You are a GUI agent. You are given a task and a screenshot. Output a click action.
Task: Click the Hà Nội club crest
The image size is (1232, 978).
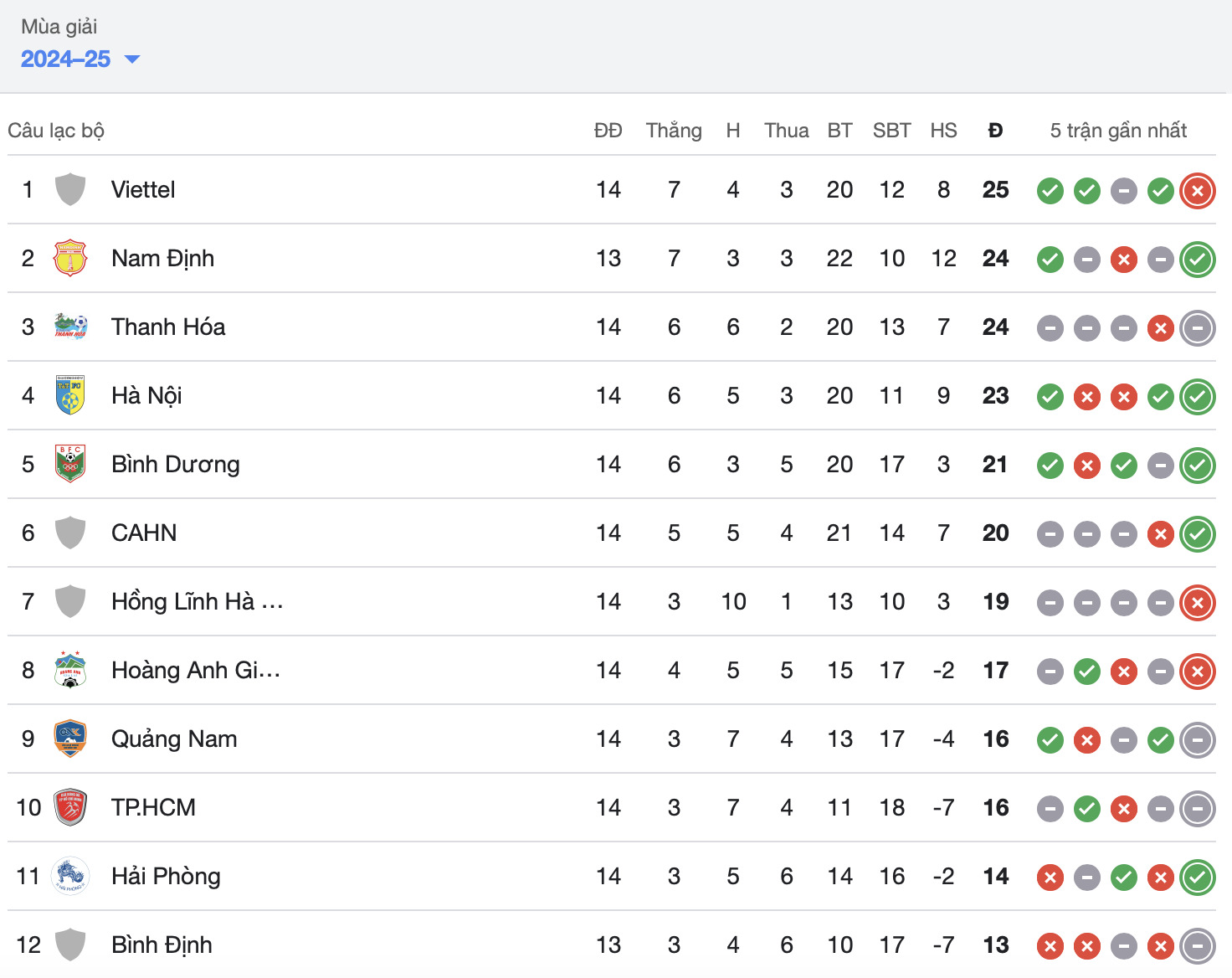coord(70,395)
